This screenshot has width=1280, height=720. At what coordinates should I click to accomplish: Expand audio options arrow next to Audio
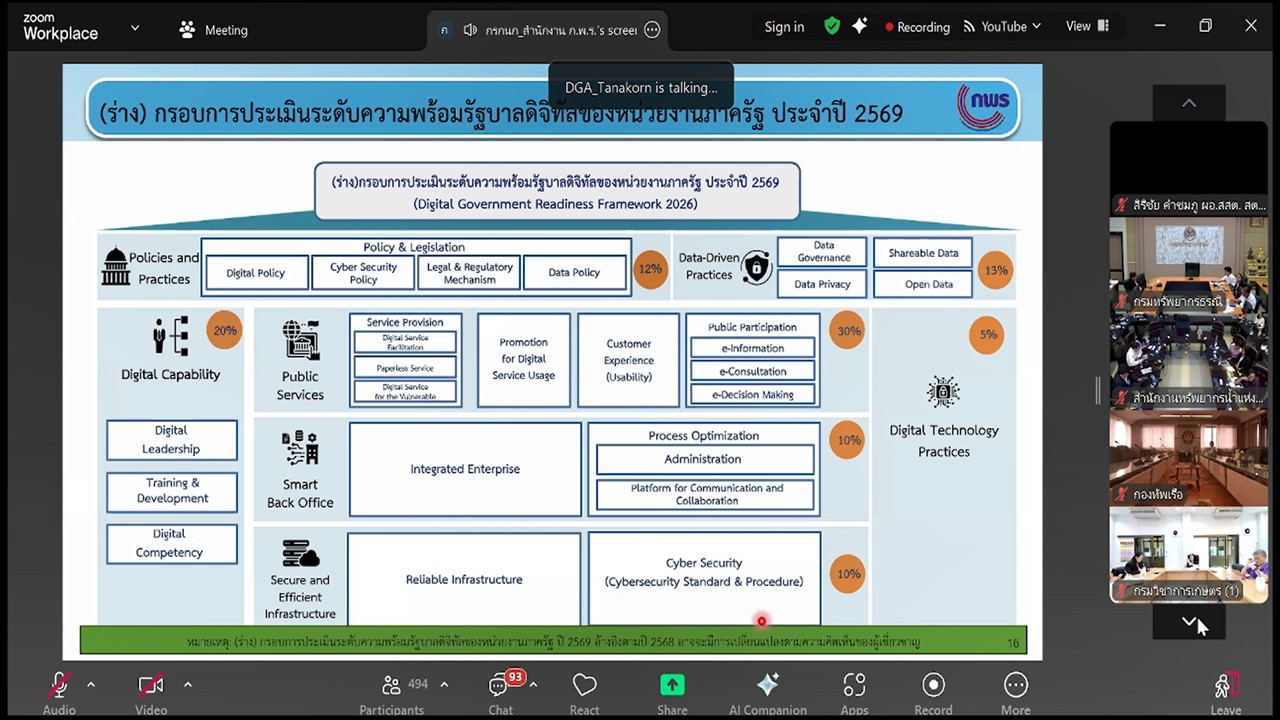[x=91, y=685]
